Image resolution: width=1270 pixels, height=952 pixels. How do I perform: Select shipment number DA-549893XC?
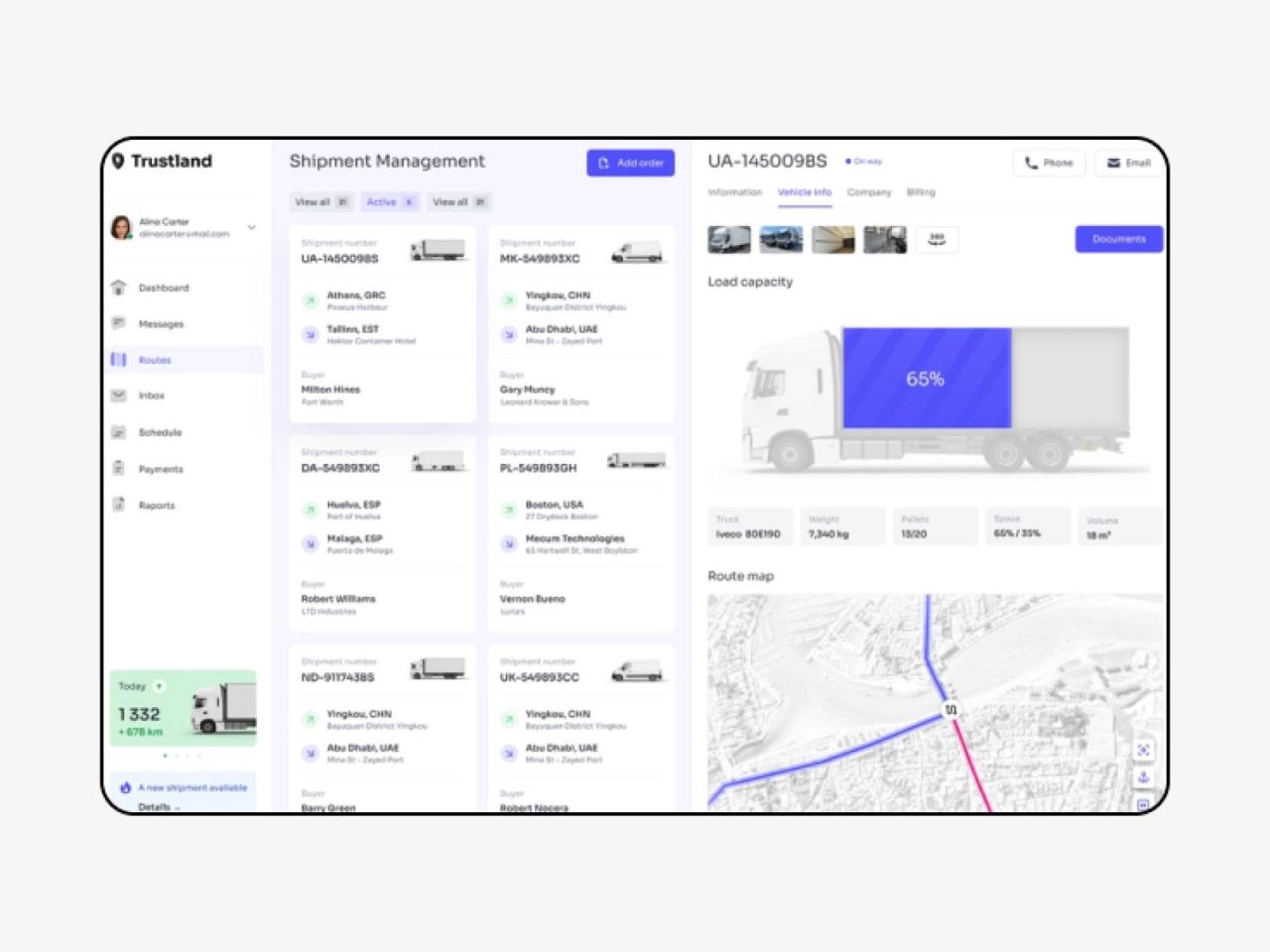[x=340, y=468]
